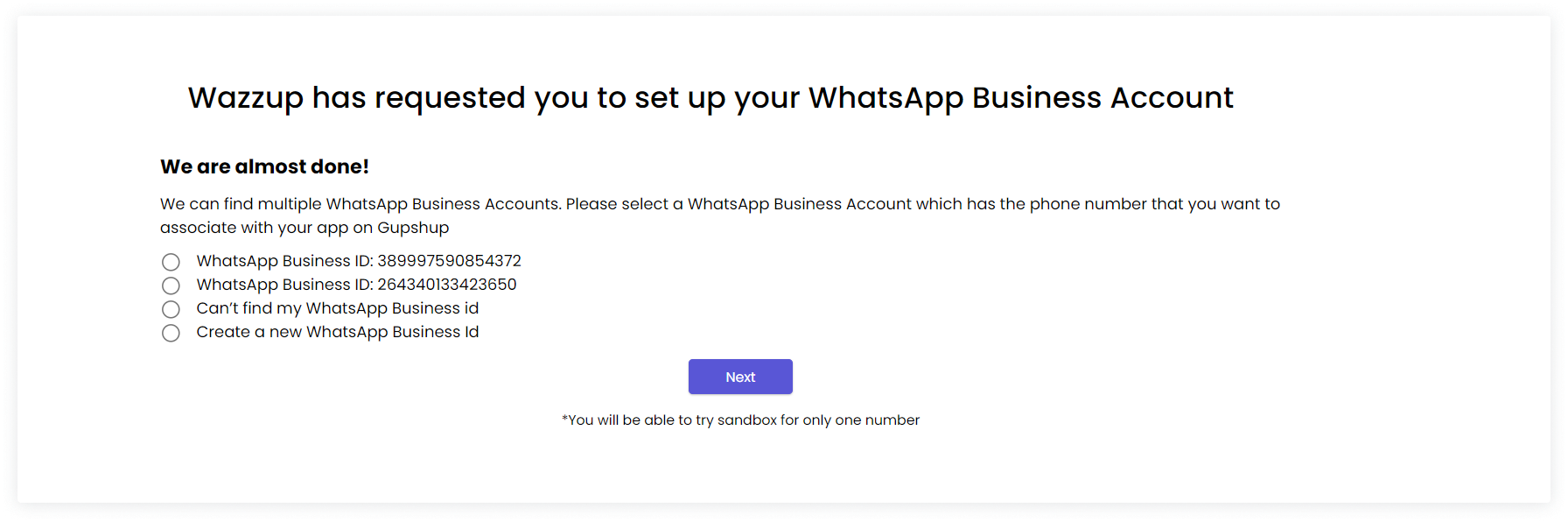Image resolution: width=1568 pixels, height=522 pixels.
Task: Click the words "try sandbox" in the footnote
Action: pos(736,420)
